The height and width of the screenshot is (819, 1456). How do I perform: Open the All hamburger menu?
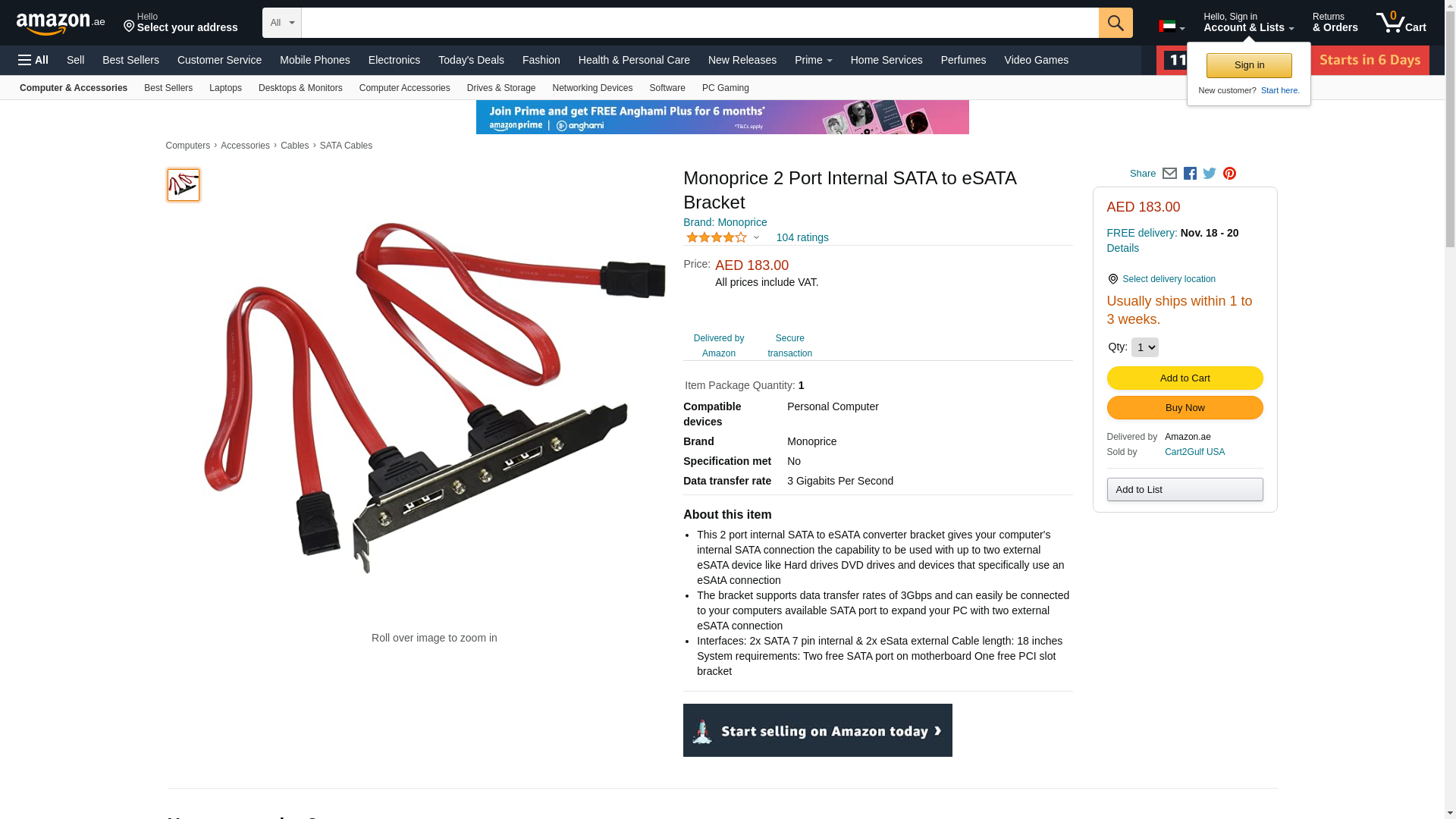tap(33, 60)
